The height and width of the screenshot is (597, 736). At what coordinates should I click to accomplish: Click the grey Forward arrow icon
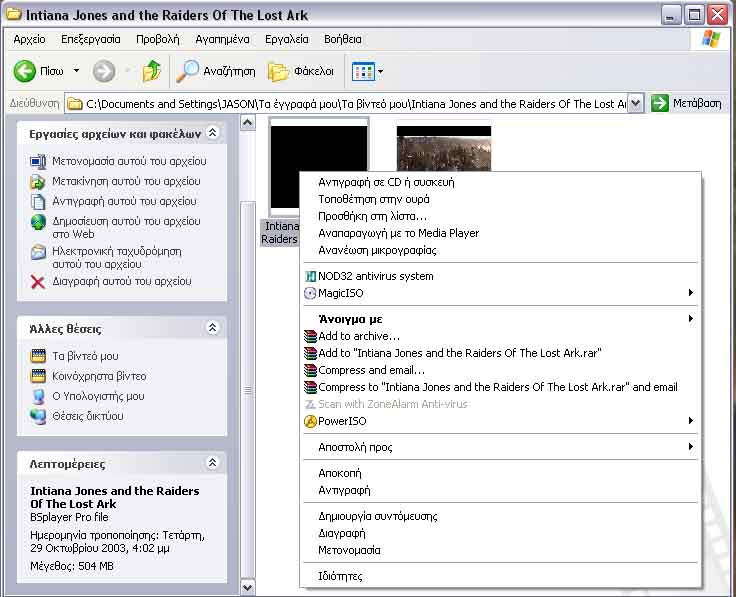[x=104, y=71]
